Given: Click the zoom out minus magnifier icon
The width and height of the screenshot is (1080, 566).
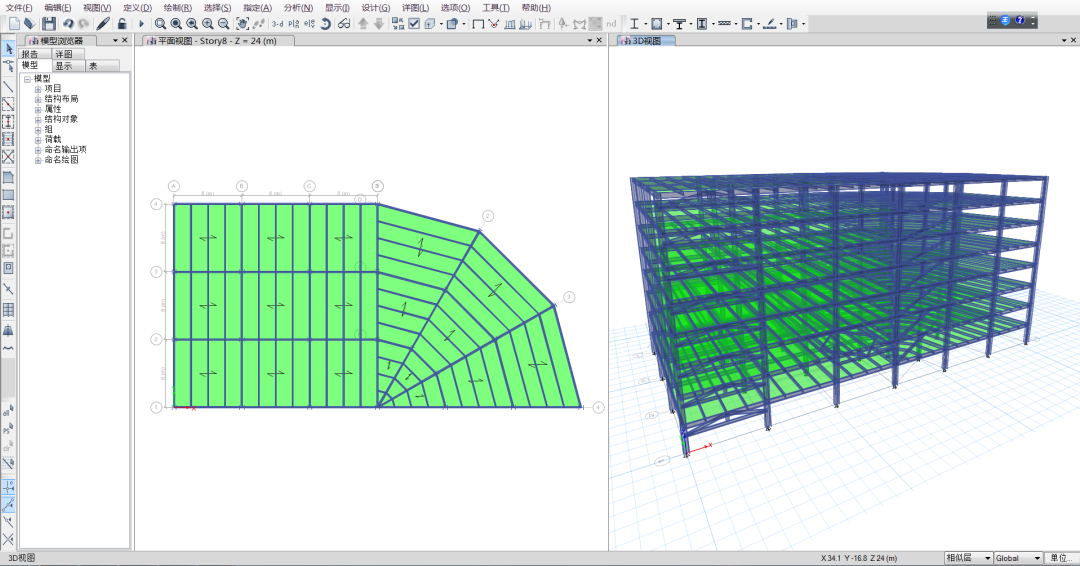Looking at the screenshot, I should point(223,23).
